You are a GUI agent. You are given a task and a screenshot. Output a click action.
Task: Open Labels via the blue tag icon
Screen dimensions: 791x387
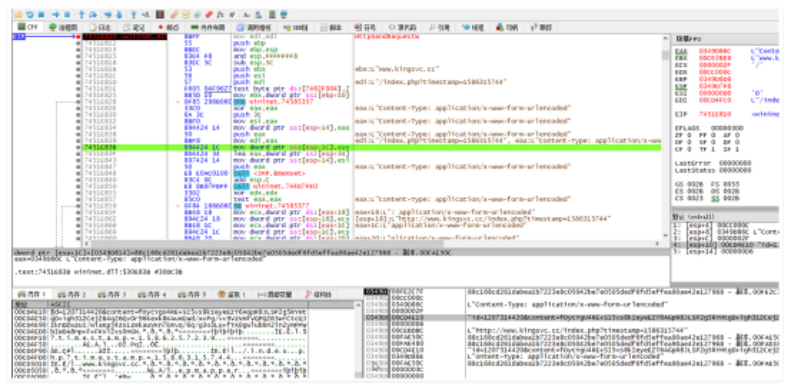[x=197, y=15]
